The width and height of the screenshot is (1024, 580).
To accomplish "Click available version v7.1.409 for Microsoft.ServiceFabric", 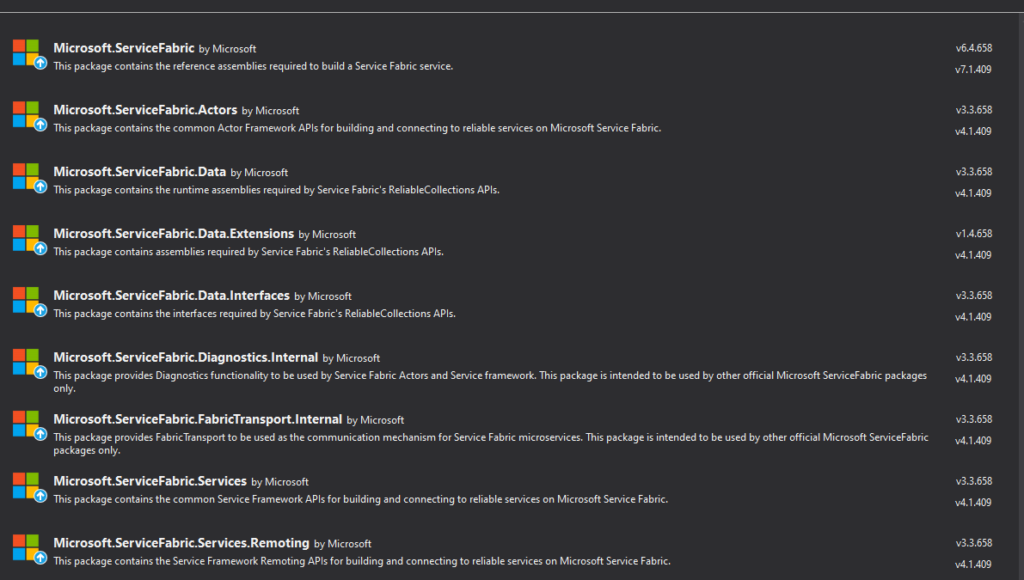I will (x=973, y=69).
